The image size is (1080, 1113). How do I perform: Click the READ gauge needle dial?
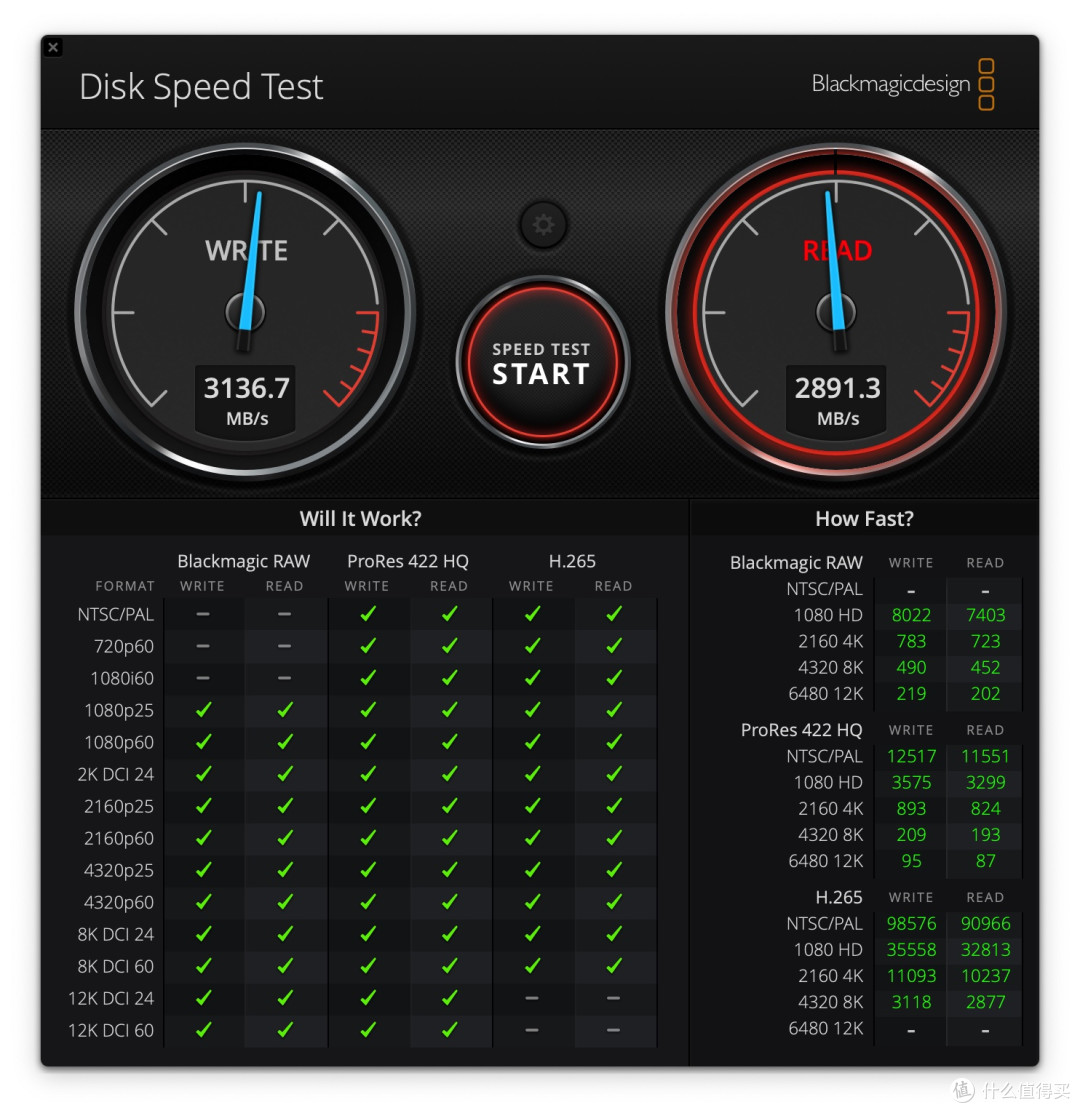pyautogui.click(x=836, y=312)
